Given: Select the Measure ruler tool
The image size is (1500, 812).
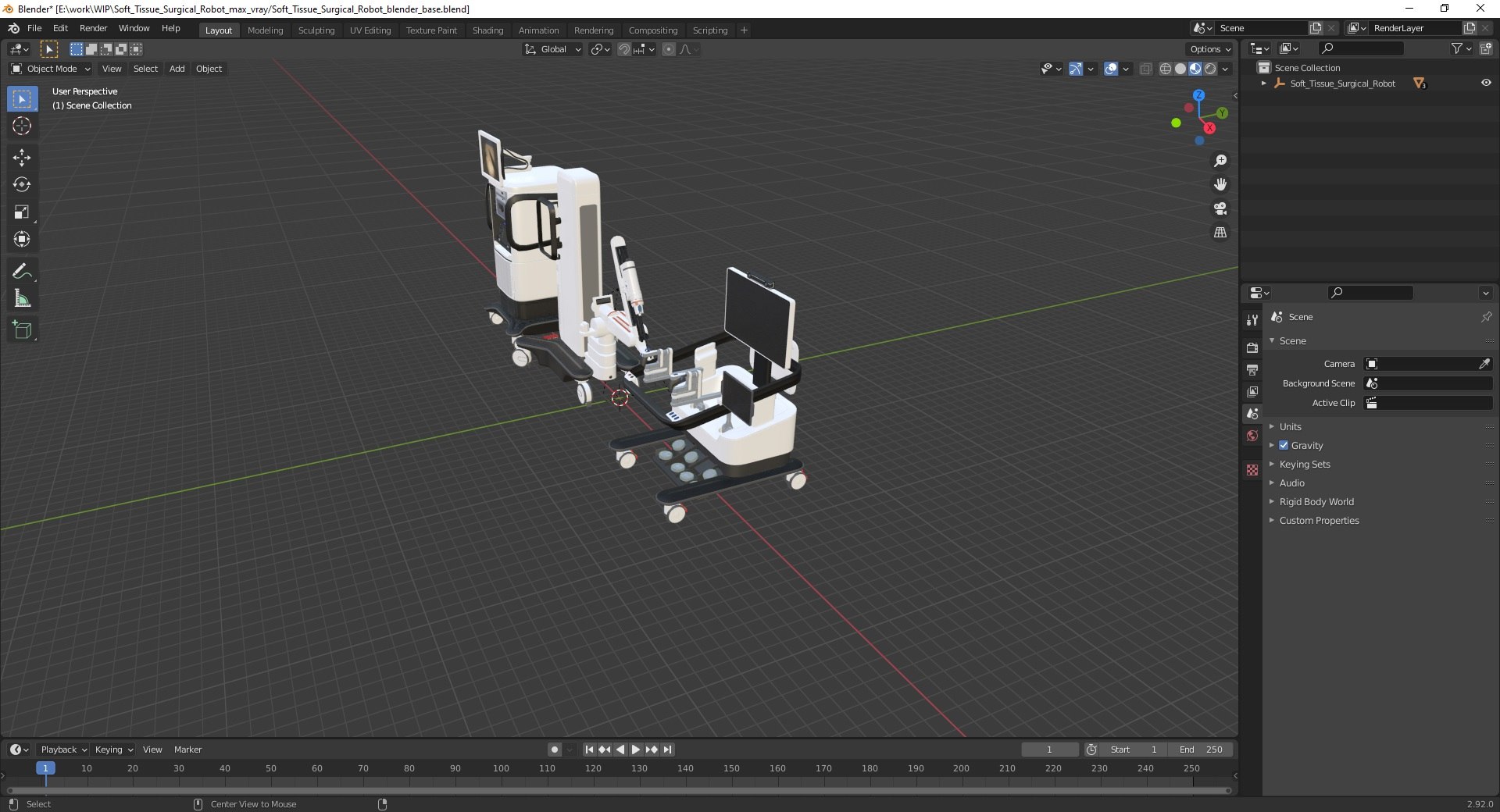Looking at the screenshot, I should pyautogui.click(x=22, y=299).
